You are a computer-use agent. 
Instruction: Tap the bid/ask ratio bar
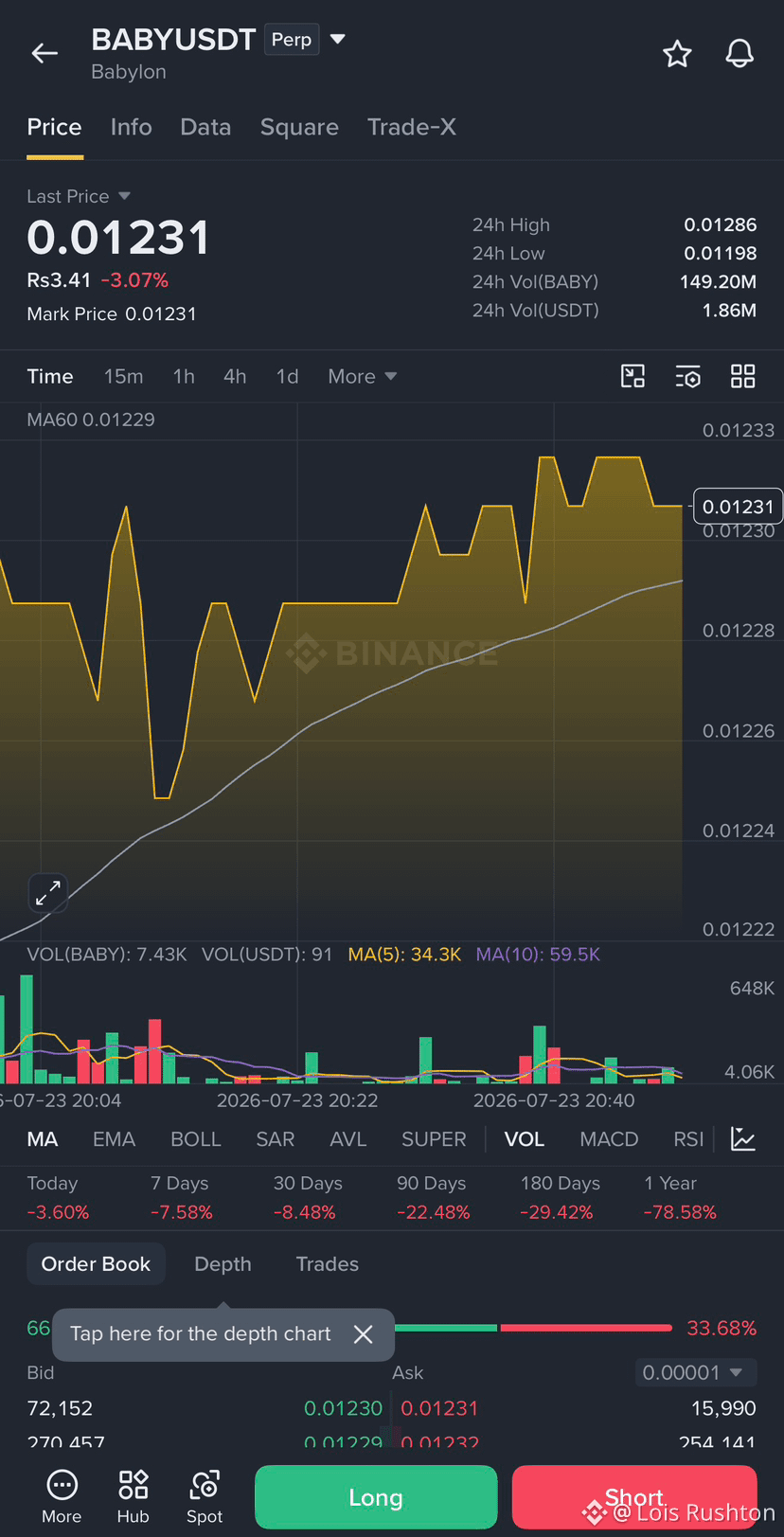pos(533,1328)
